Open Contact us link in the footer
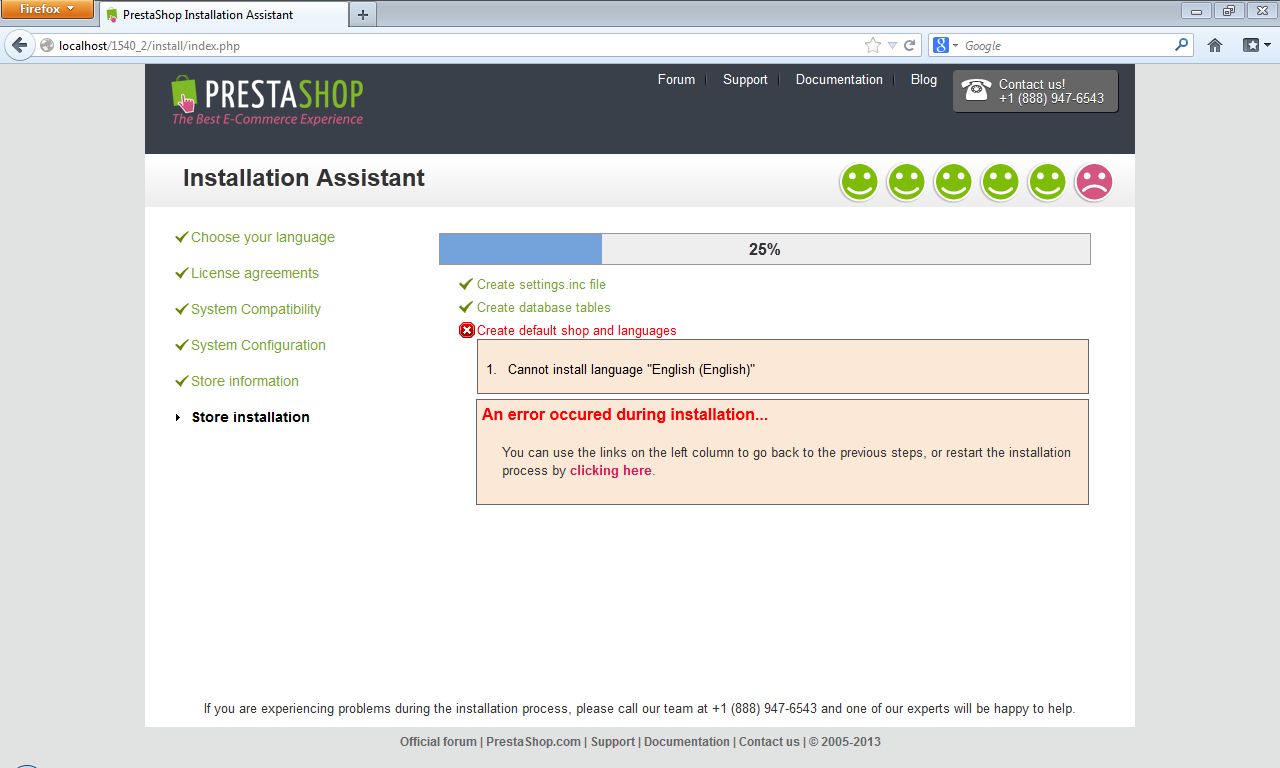 pos(769,742)
